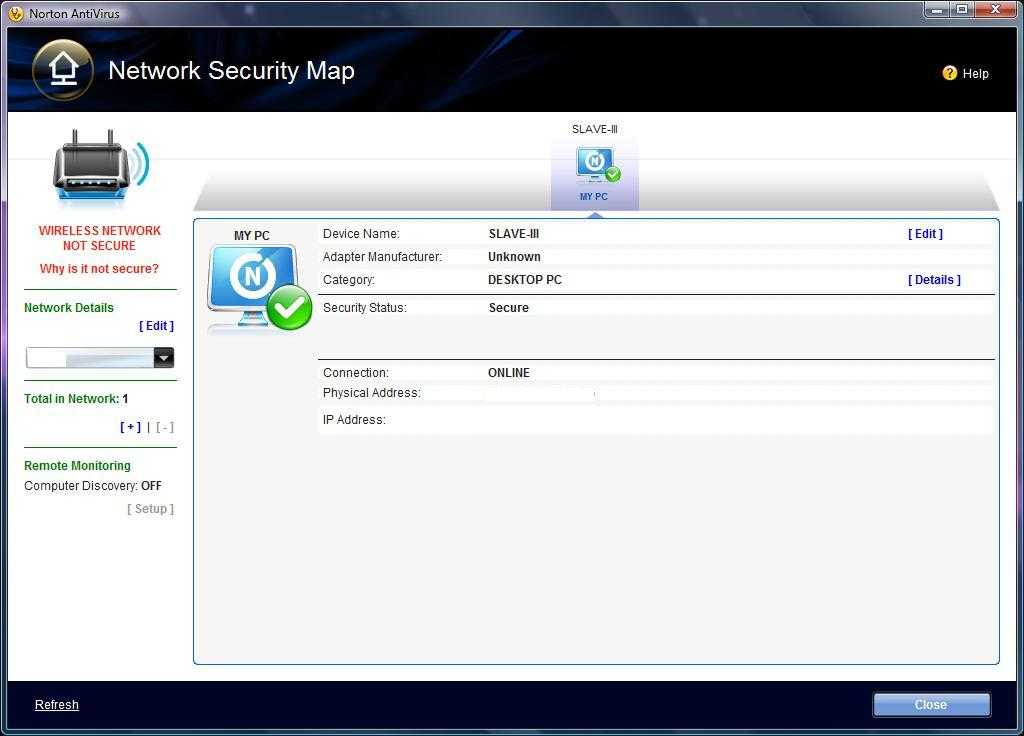Click the Physical Address label
The height and width of the screenshot is (736, 1024).
372,393
